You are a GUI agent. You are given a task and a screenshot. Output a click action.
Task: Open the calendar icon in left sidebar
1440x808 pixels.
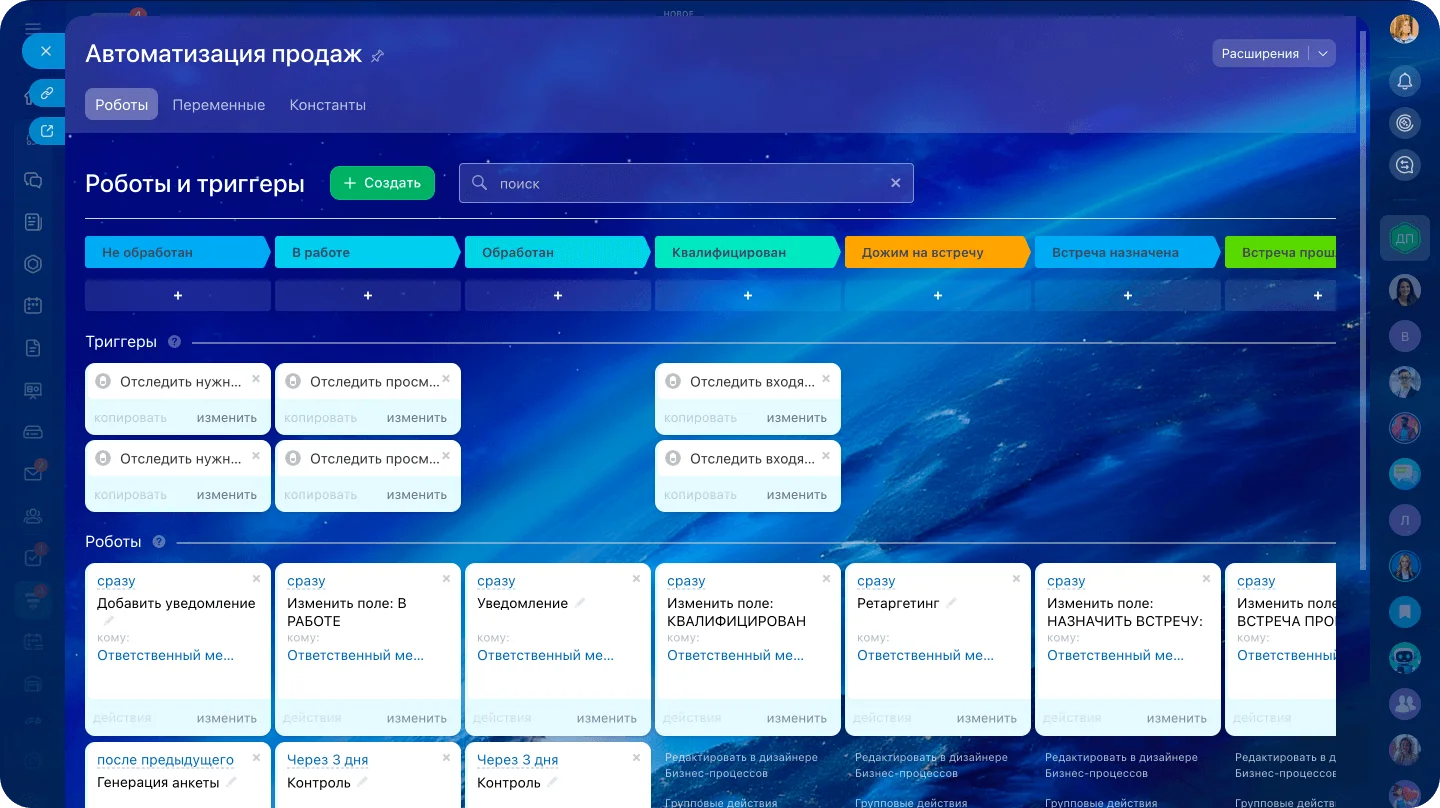(33, 306)
